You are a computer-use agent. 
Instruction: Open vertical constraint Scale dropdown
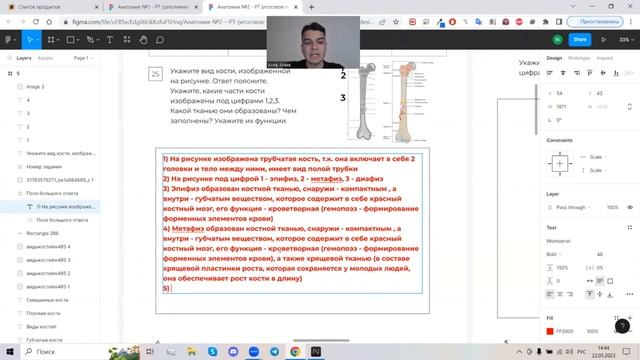(598, 170)
